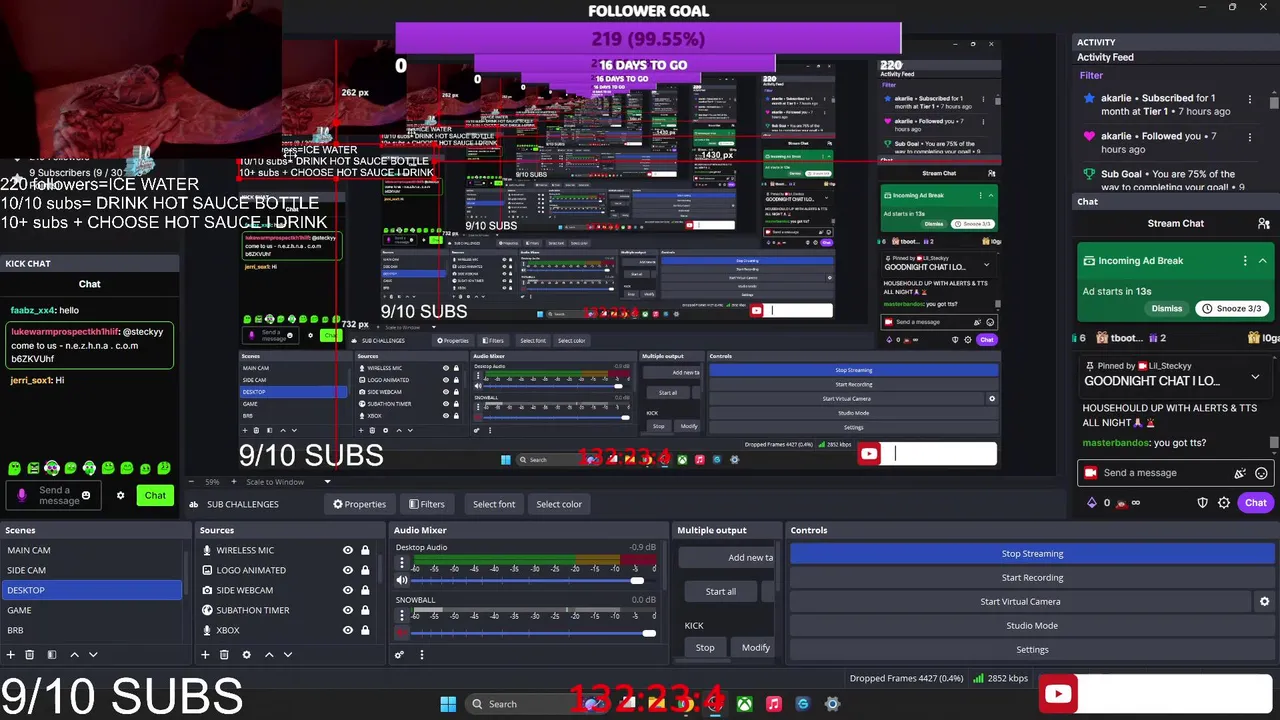Open Desktop Audio three-dot options

pyautogui.click(x=402, y=564)
